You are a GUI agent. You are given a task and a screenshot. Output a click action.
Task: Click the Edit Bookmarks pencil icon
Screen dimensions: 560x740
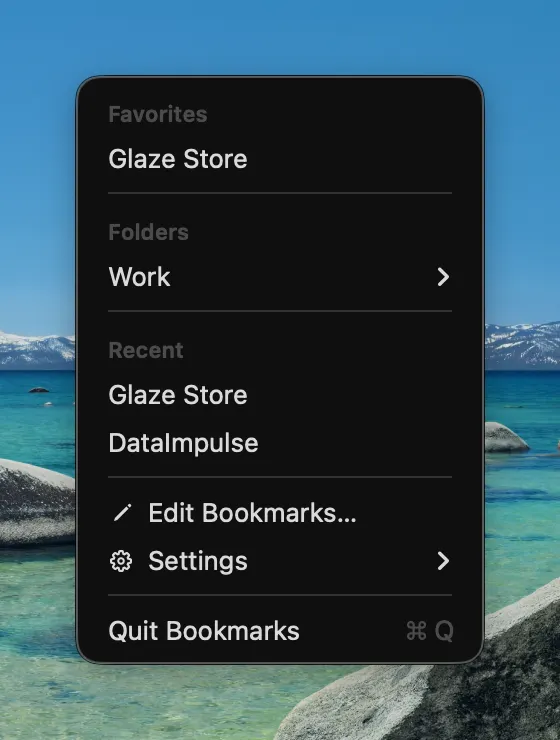(122, 513)
